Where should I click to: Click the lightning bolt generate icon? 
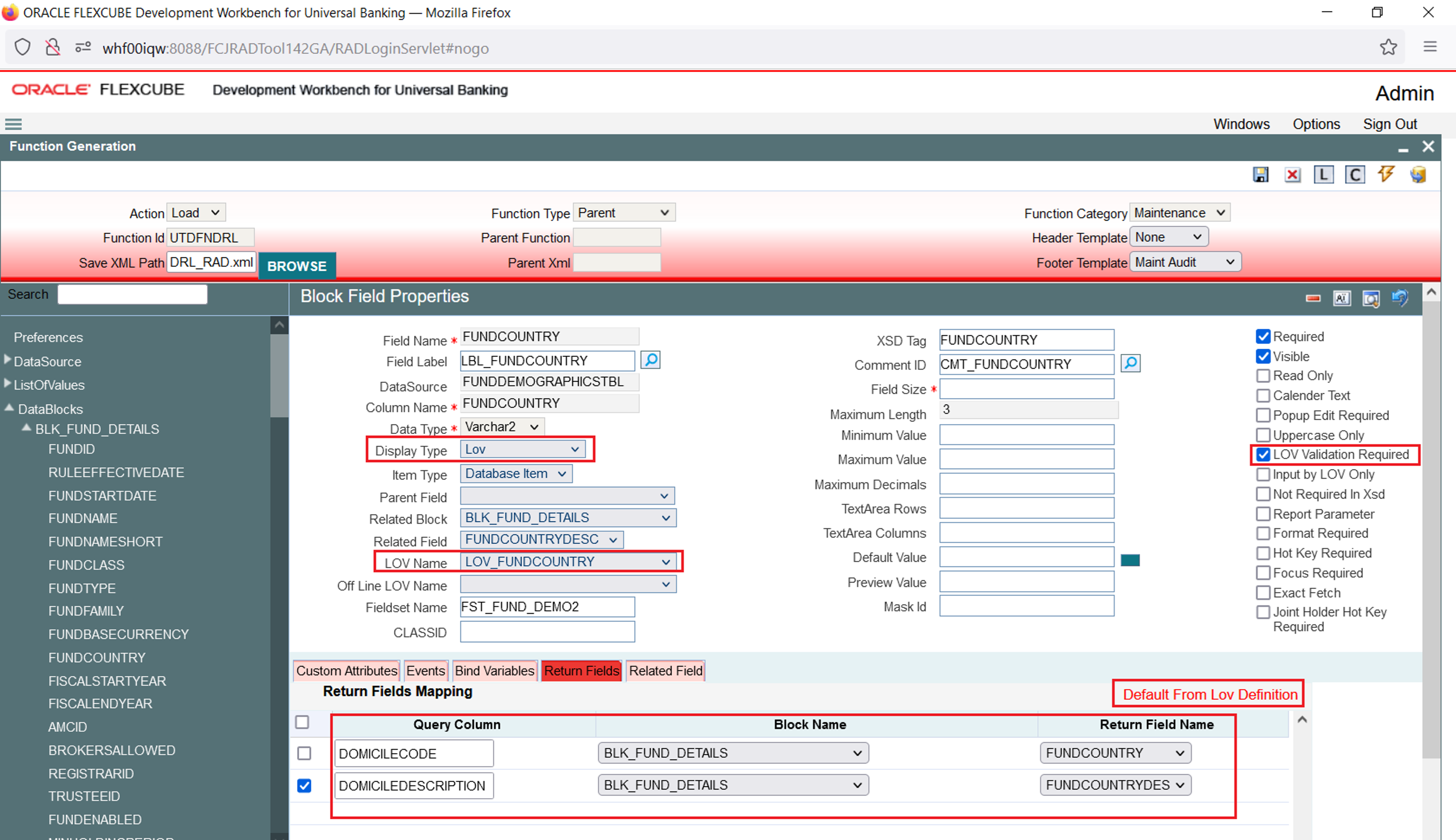click(x=1386, y=174)
